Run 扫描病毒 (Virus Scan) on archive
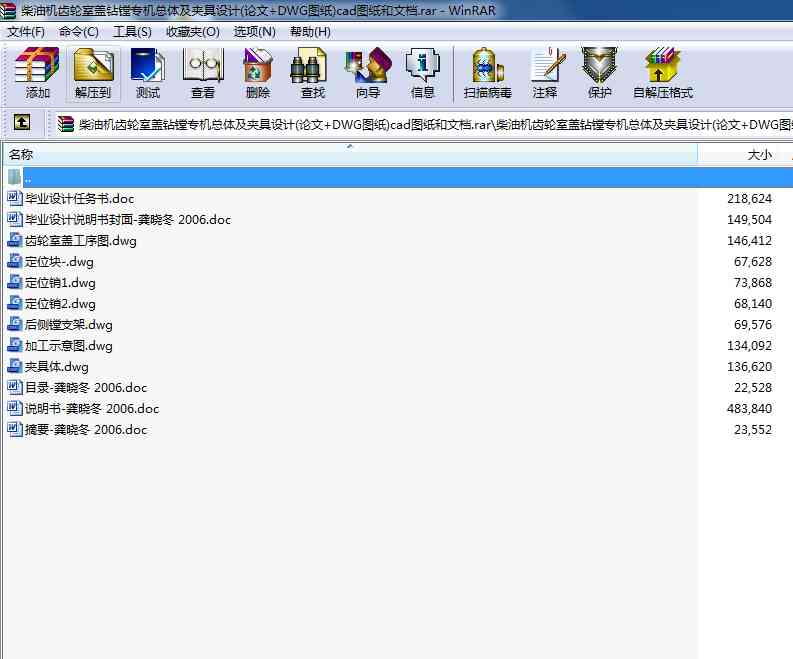 487,74
